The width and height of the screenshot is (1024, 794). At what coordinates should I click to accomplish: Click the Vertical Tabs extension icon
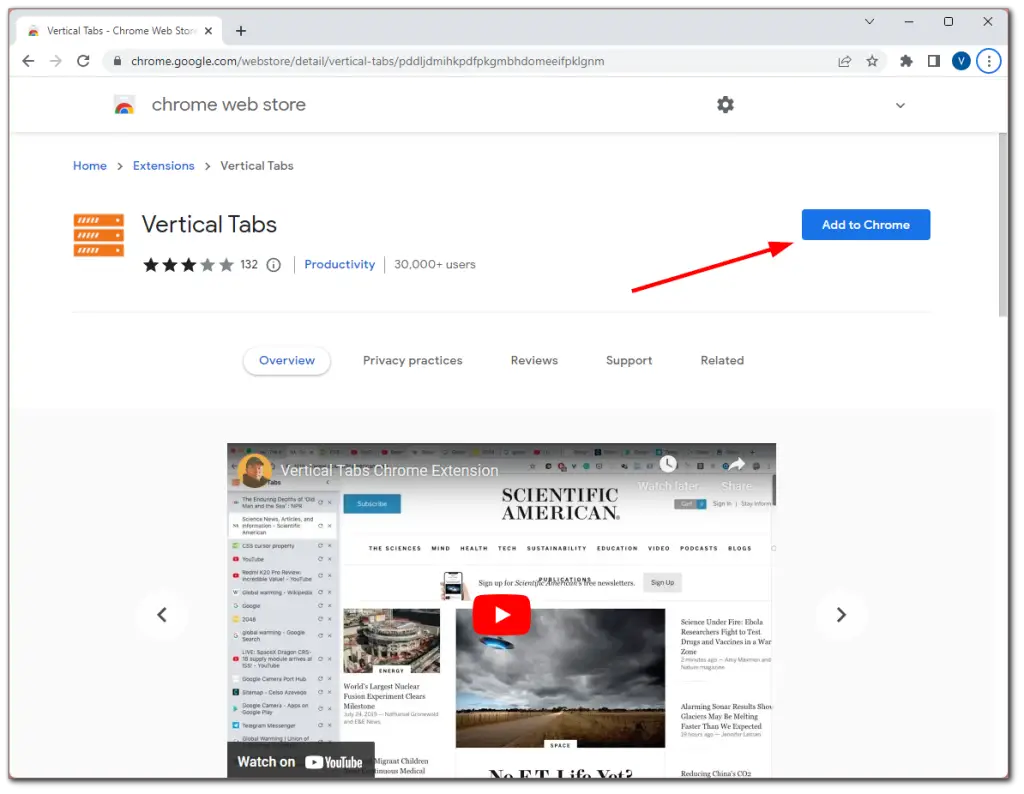pos(98,235)
